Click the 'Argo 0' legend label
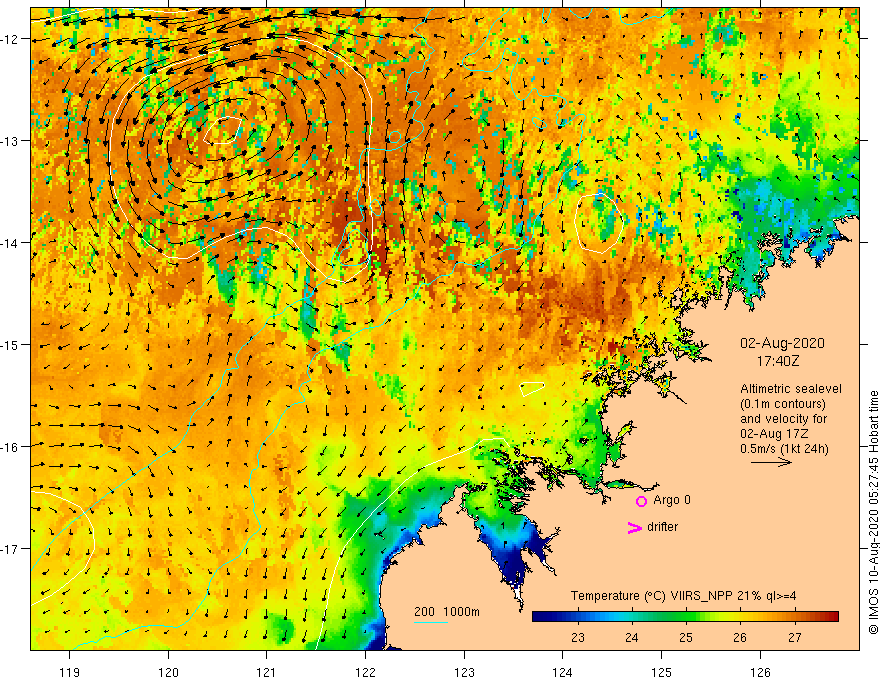 tap(672, 500)
